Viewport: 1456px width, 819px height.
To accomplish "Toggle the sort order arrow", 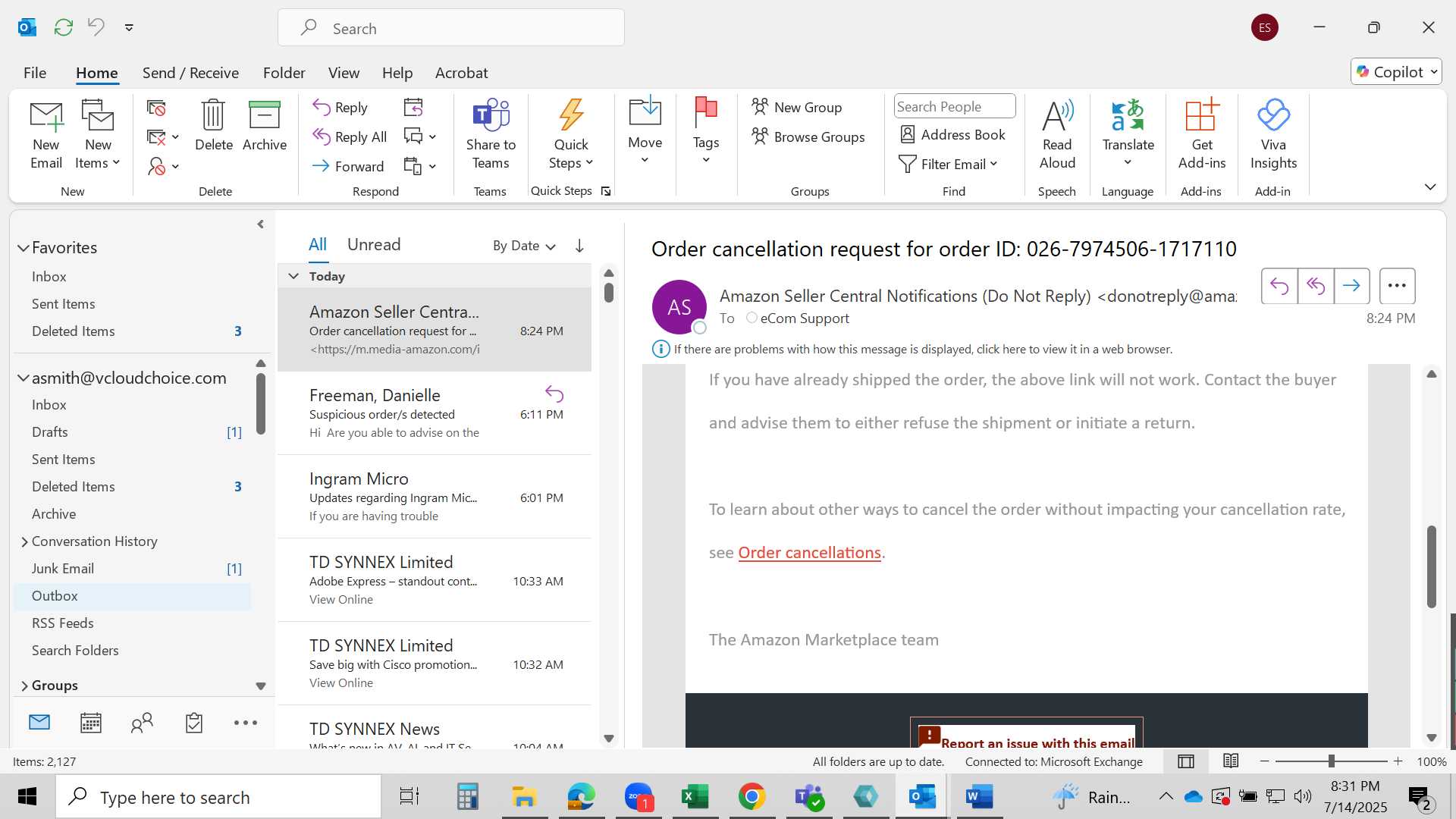I will (579, 246).
